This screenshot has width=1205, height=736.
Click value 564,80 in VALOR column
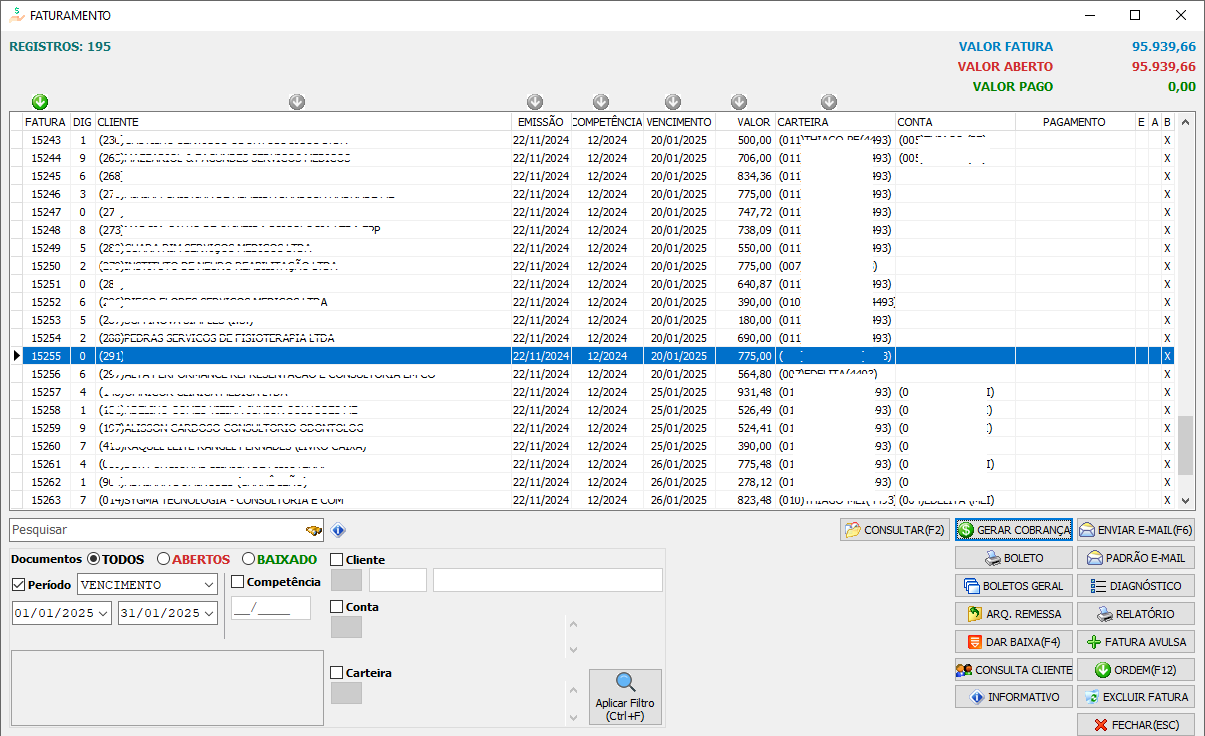click(x=752, y=374)
